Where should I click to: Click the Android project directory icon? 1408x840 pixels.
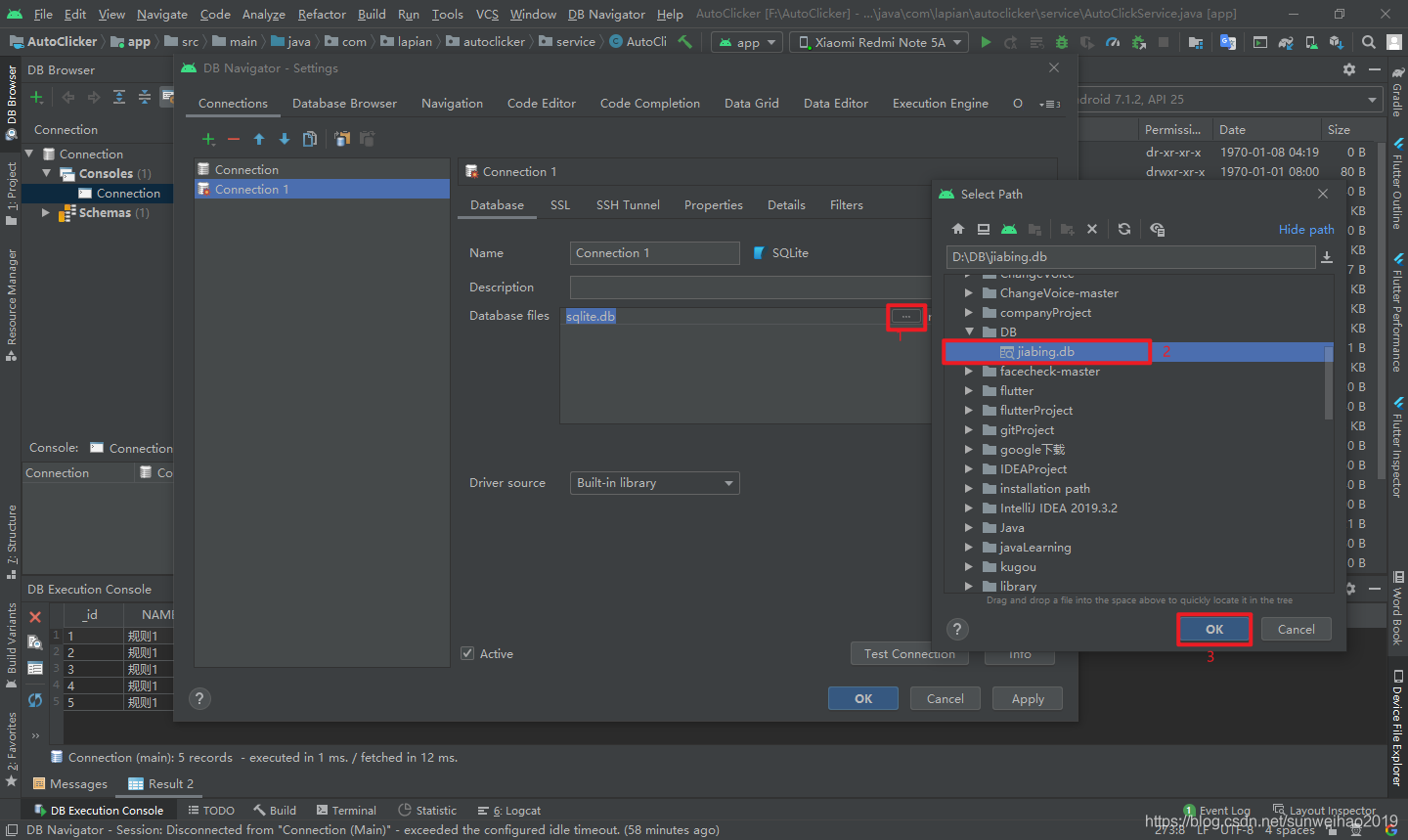(x=1009, y=229)
